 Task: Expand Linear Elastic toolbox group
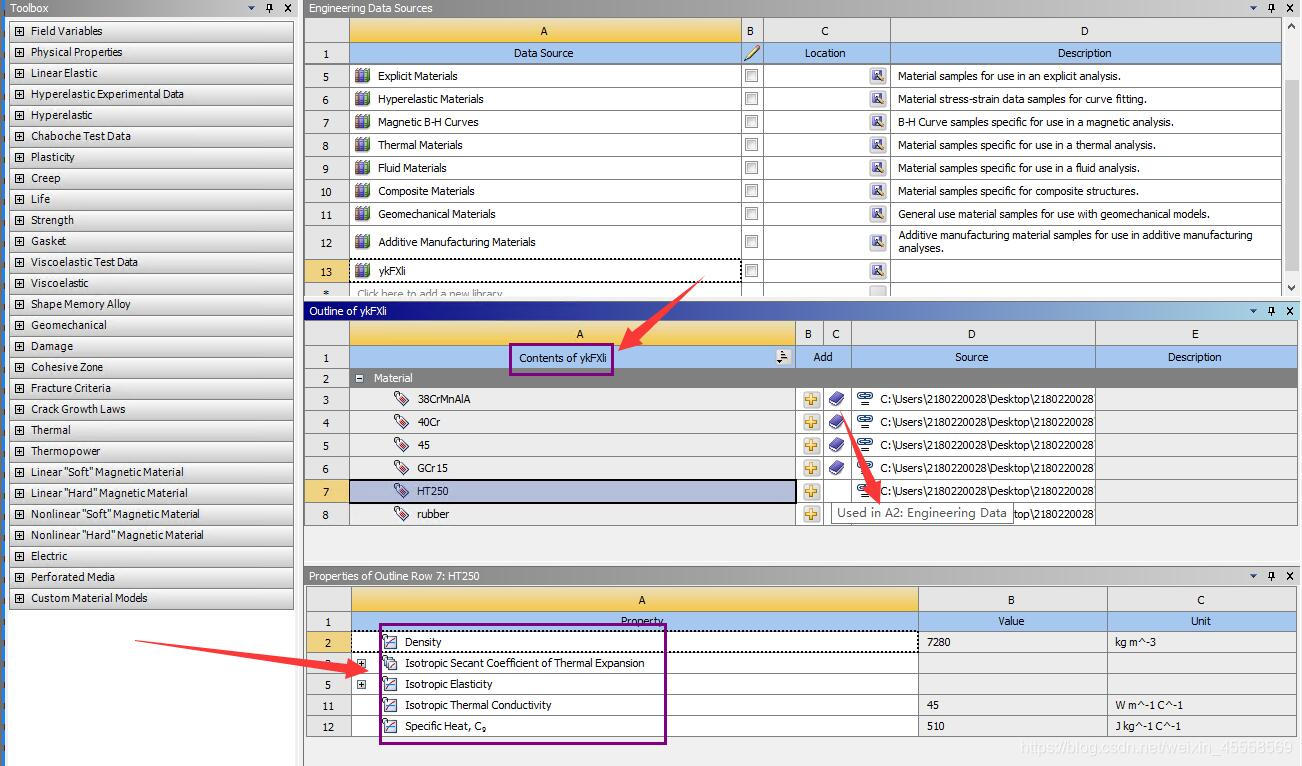[19, 73]
